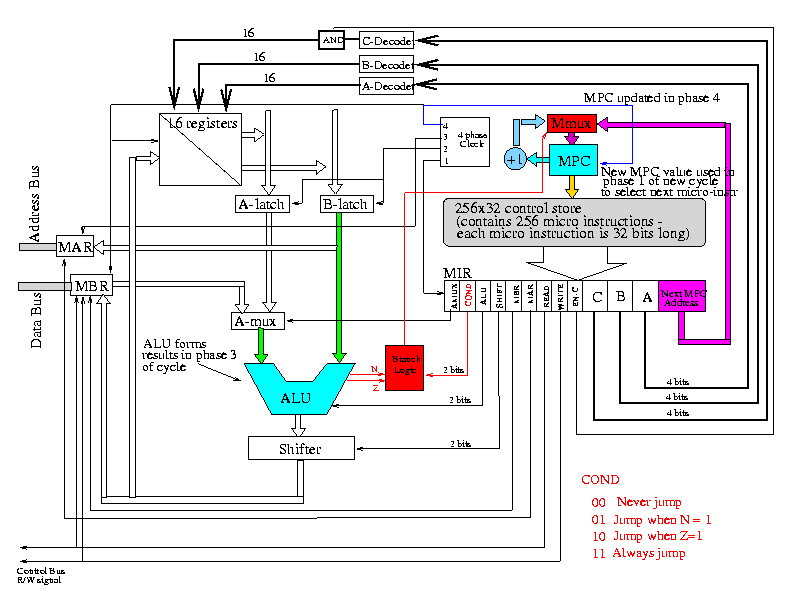The width and height of the screenshot is (792, 612).
Task: Click the '2 bits' label beside Shifter
Action: tap(461, 443)
